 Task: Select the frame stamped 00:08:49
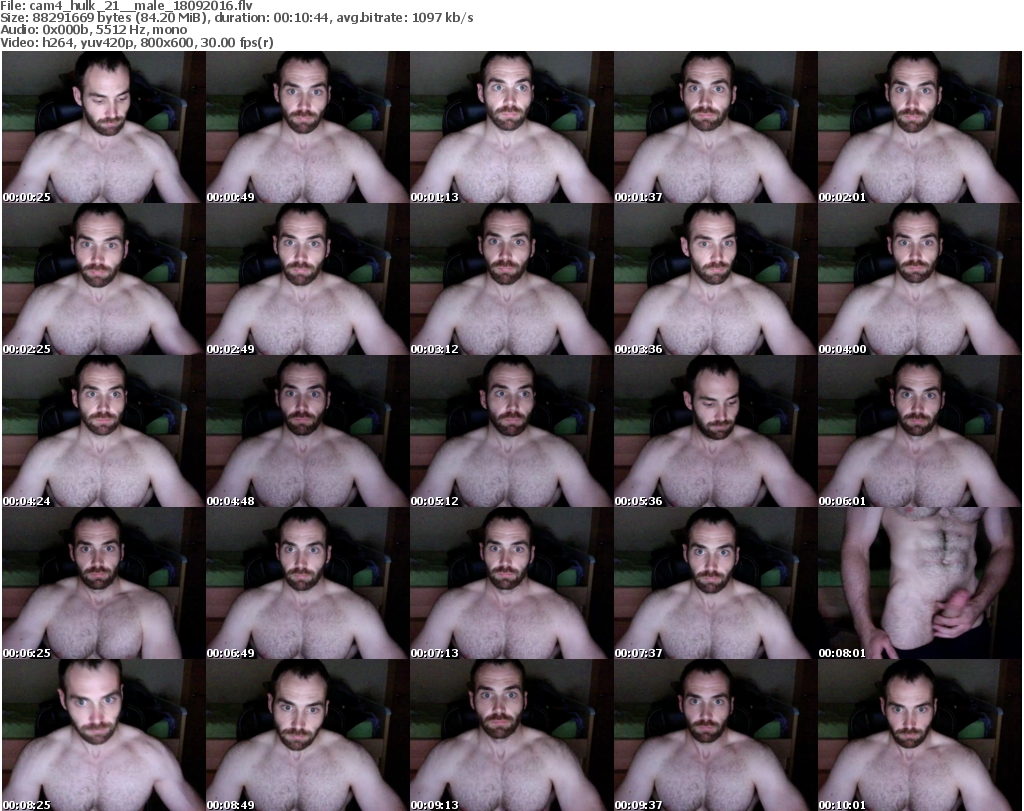[x=308, y=735]
